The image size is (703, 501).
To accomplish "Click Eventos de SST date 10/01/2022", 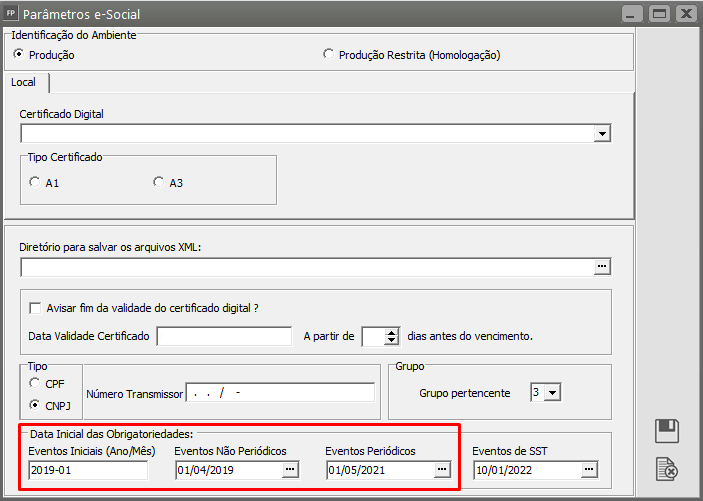I will click(x=528, y=470).
